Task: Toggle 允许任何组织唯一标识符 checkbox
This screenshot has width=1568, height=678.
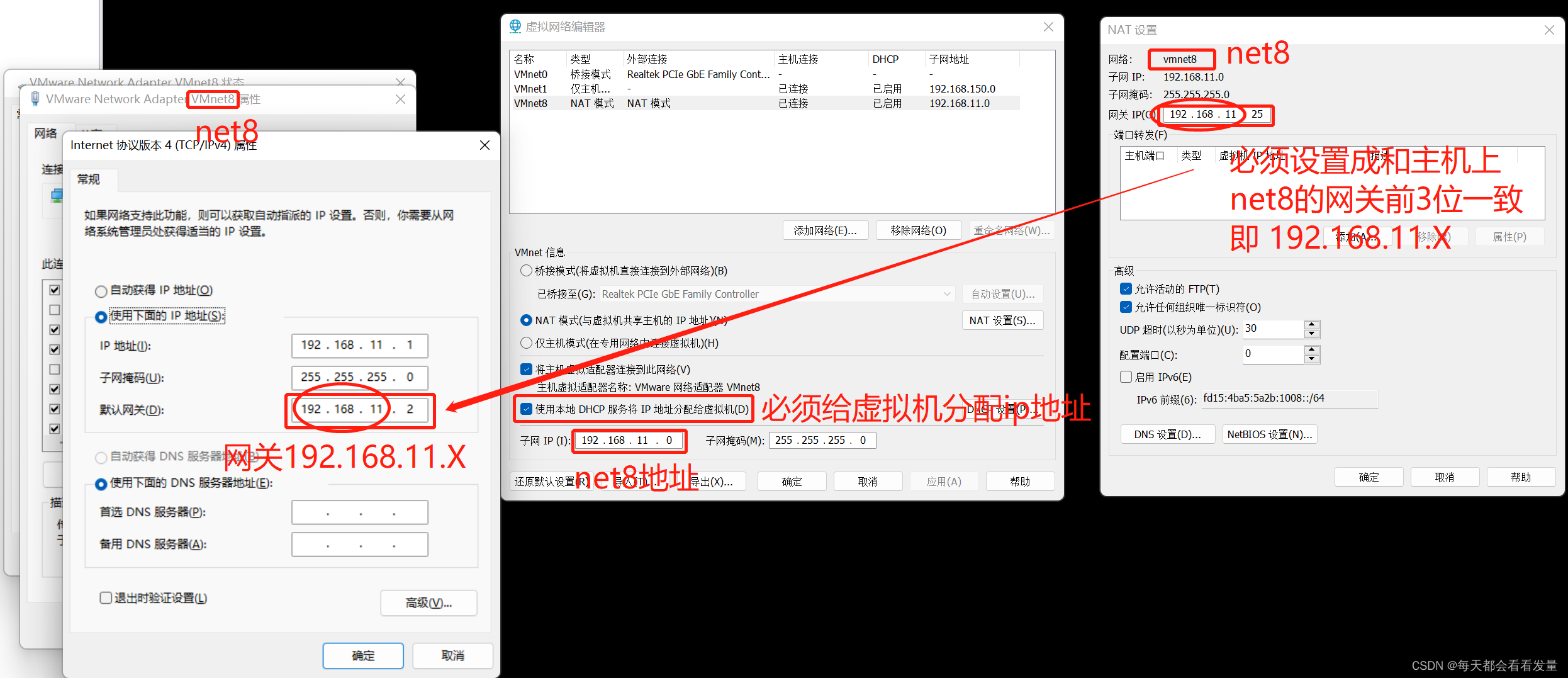Action: (1126, 307)
